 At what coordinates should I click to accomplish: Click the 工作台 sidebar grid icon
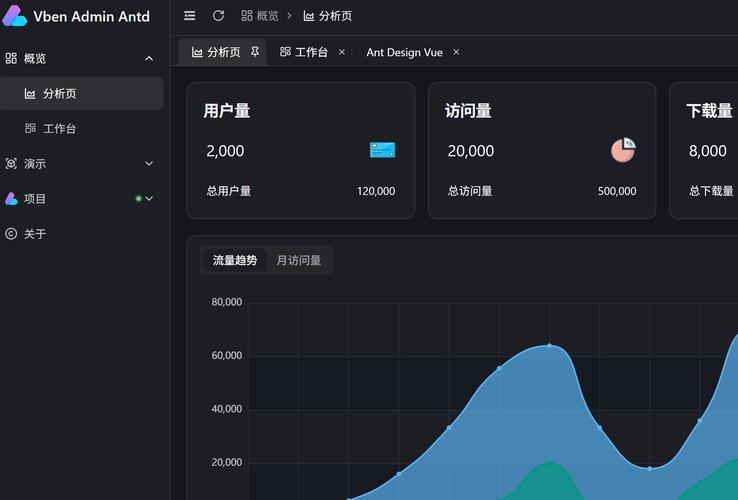click(x=30, y=128)
